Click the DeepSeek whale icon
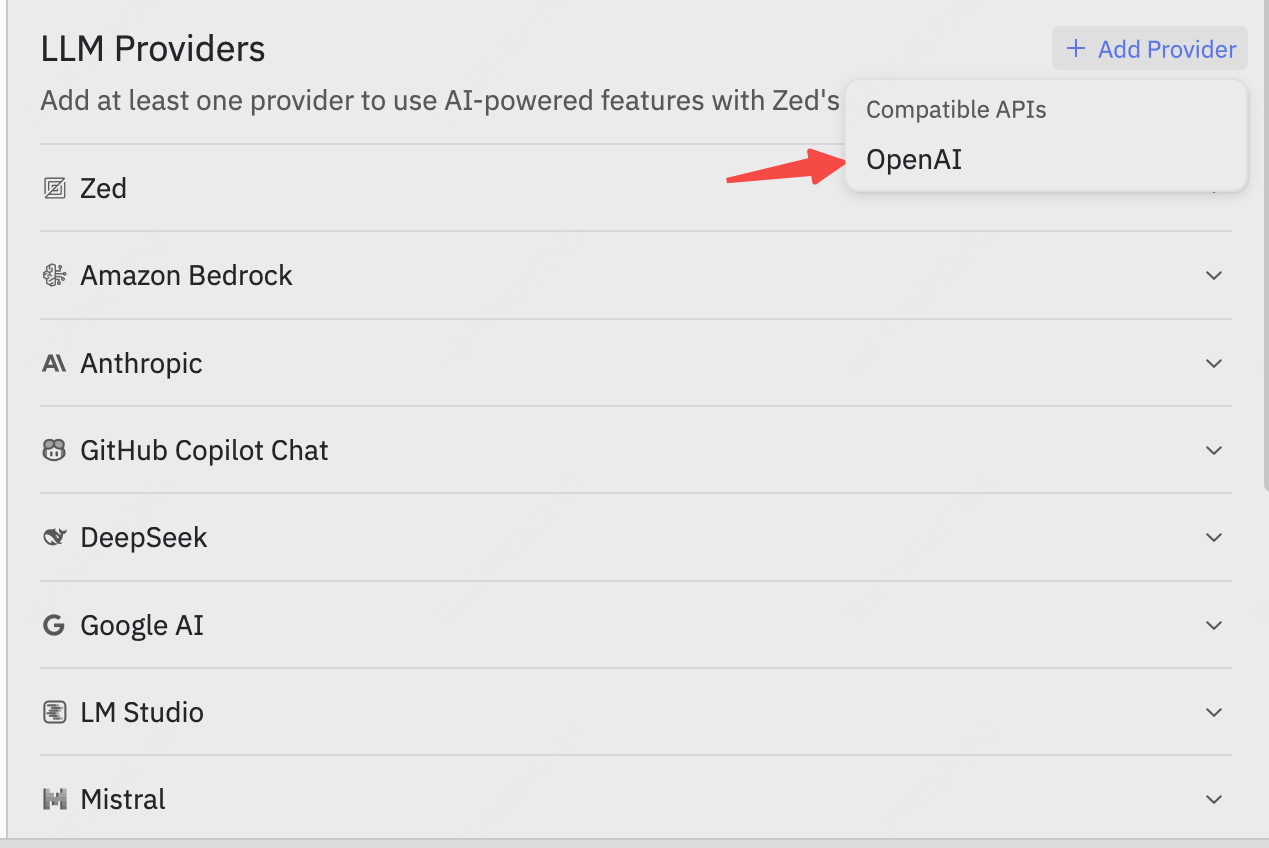The image size is (1269, 848). (54, 538)
